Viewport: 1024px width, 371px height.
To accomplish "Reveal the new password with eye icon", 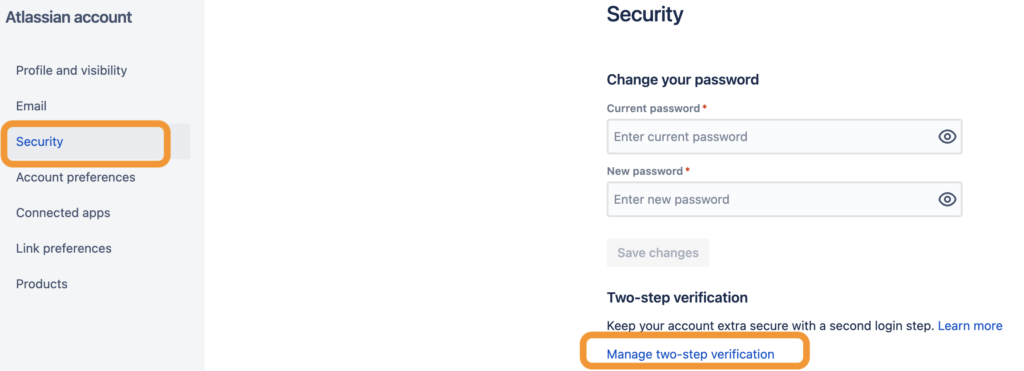I will click(x=947, y=199).
